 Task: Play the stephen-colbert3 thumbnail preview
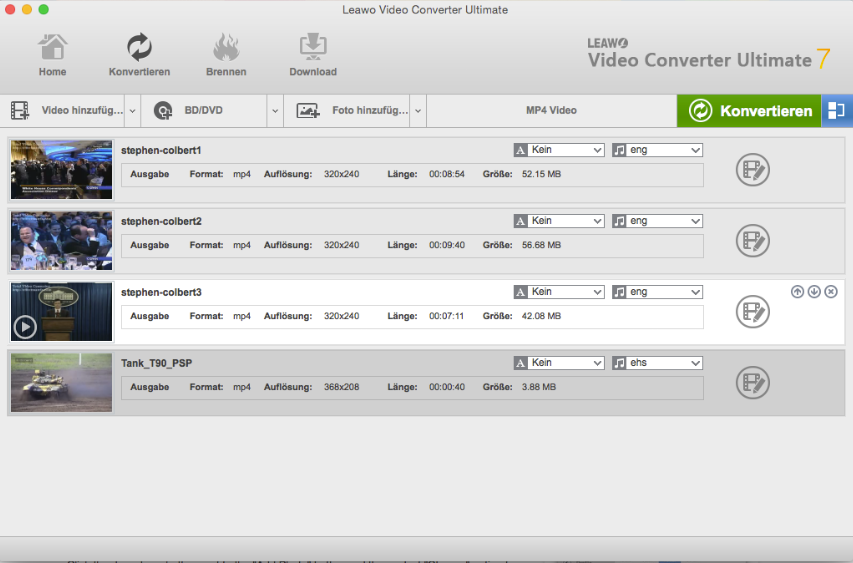pos(26,327)
